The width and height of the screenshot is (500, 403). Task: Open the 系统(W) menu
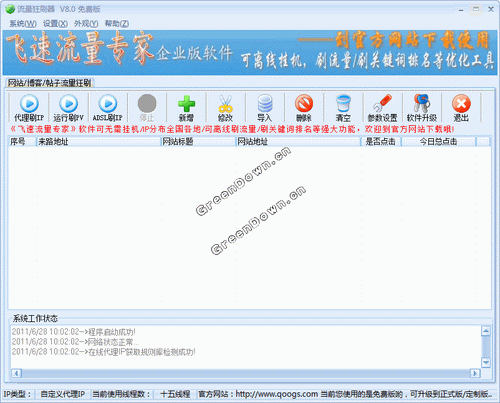click(23, 24)
